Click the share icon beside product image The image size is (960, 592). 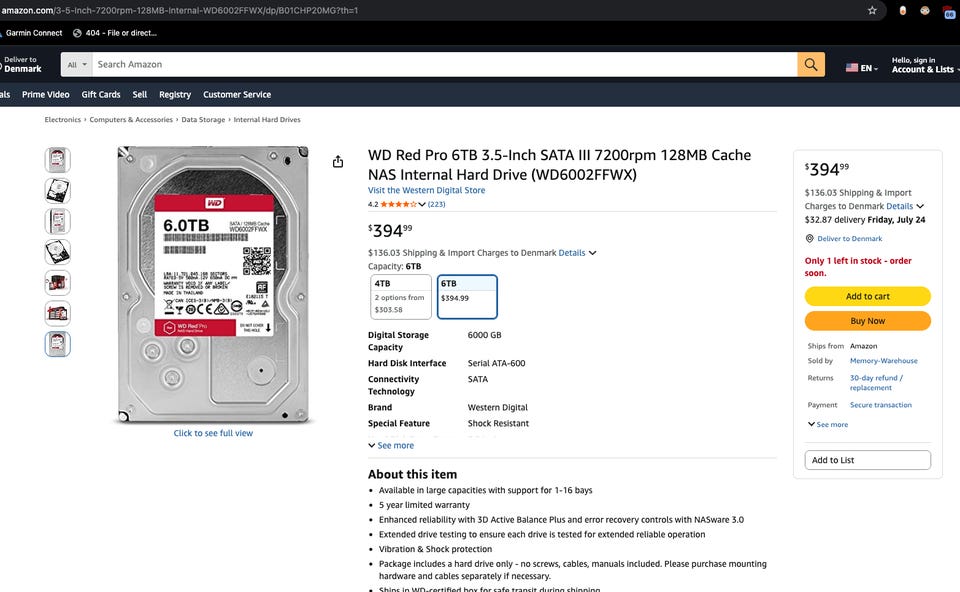pos(338,162)
